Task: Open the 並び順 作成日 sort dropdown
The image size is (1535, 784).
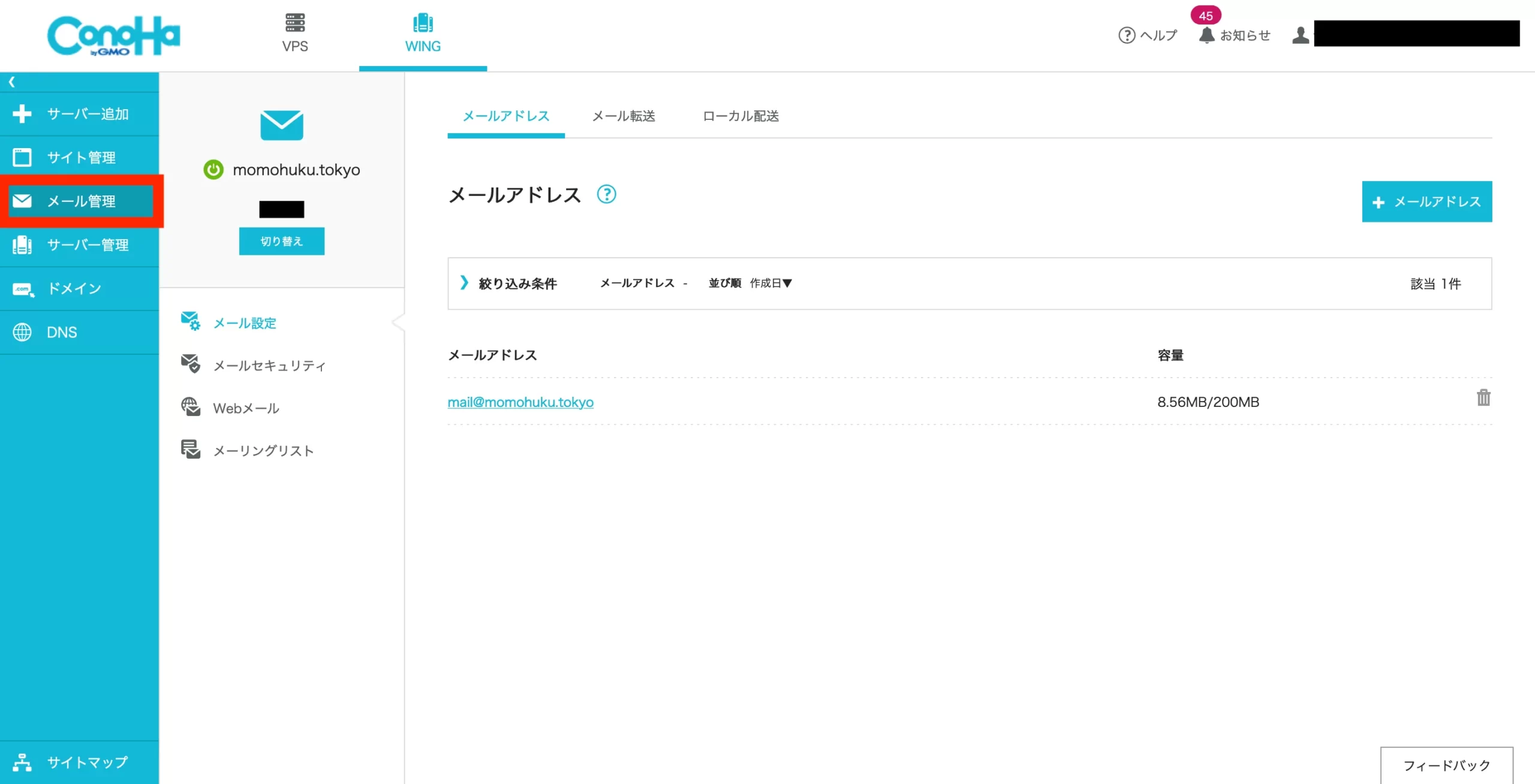Action: pyautogui.click(x=750, y=283)
